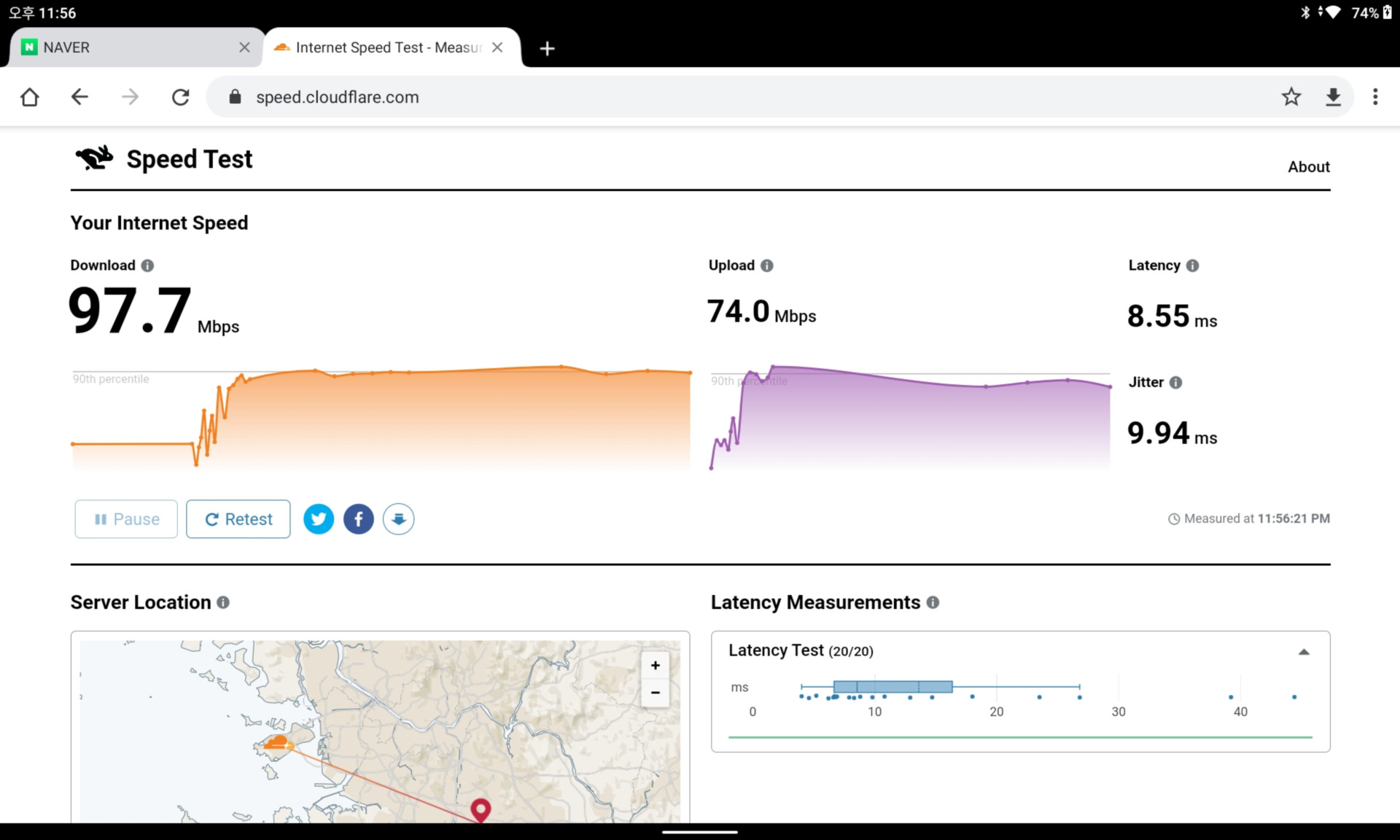Collapse the Latency Test panel
The image size is (1400, 840).
[x=1304, y=652]
